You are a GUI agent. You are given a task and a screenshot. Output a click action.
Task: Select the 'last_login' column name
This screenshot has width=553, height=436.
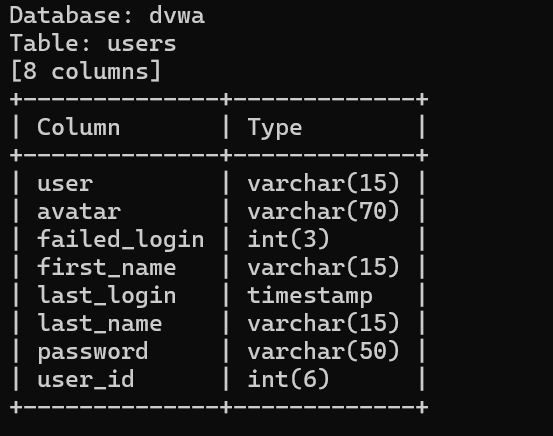coord(107,296)
